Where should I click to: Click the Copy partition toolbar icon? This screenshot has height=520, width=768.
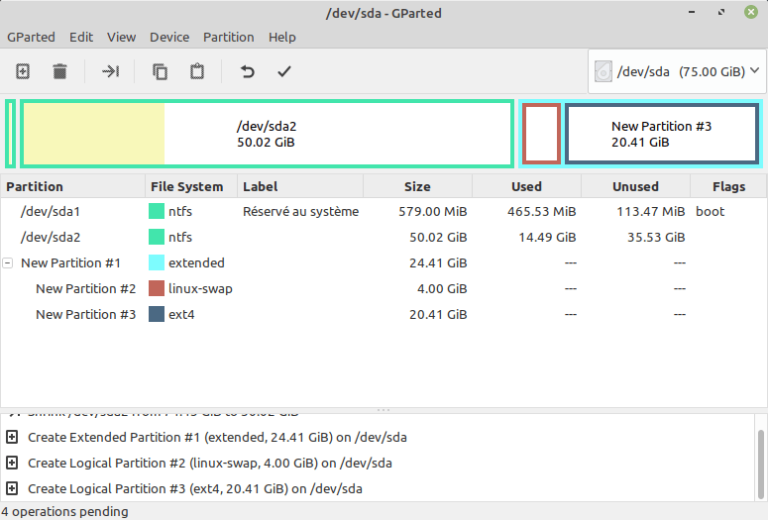(x=160, y=71)
